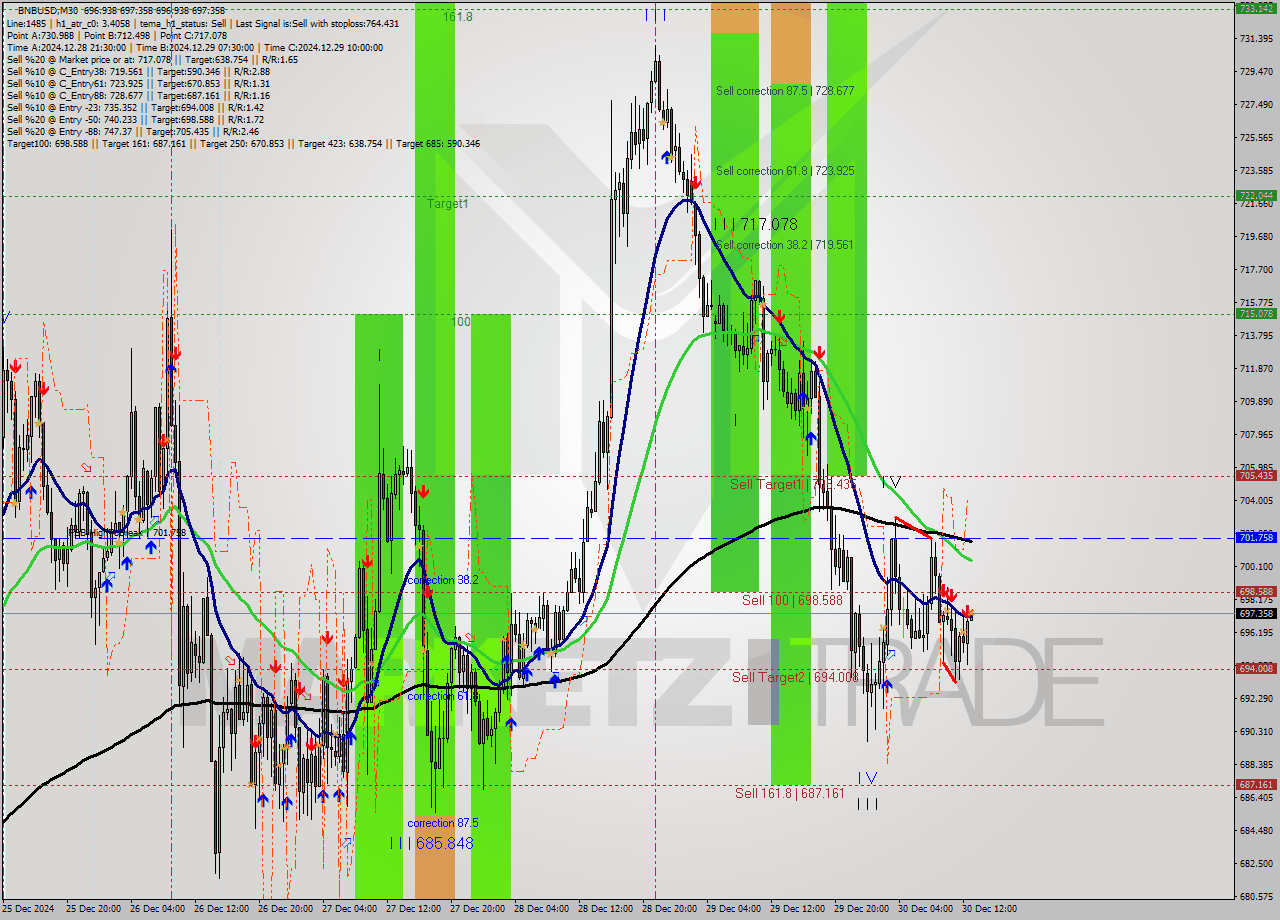Screen dimensions: 1280x920
Task: Click the green 715.078 price tag
Action: point(1256,314)
